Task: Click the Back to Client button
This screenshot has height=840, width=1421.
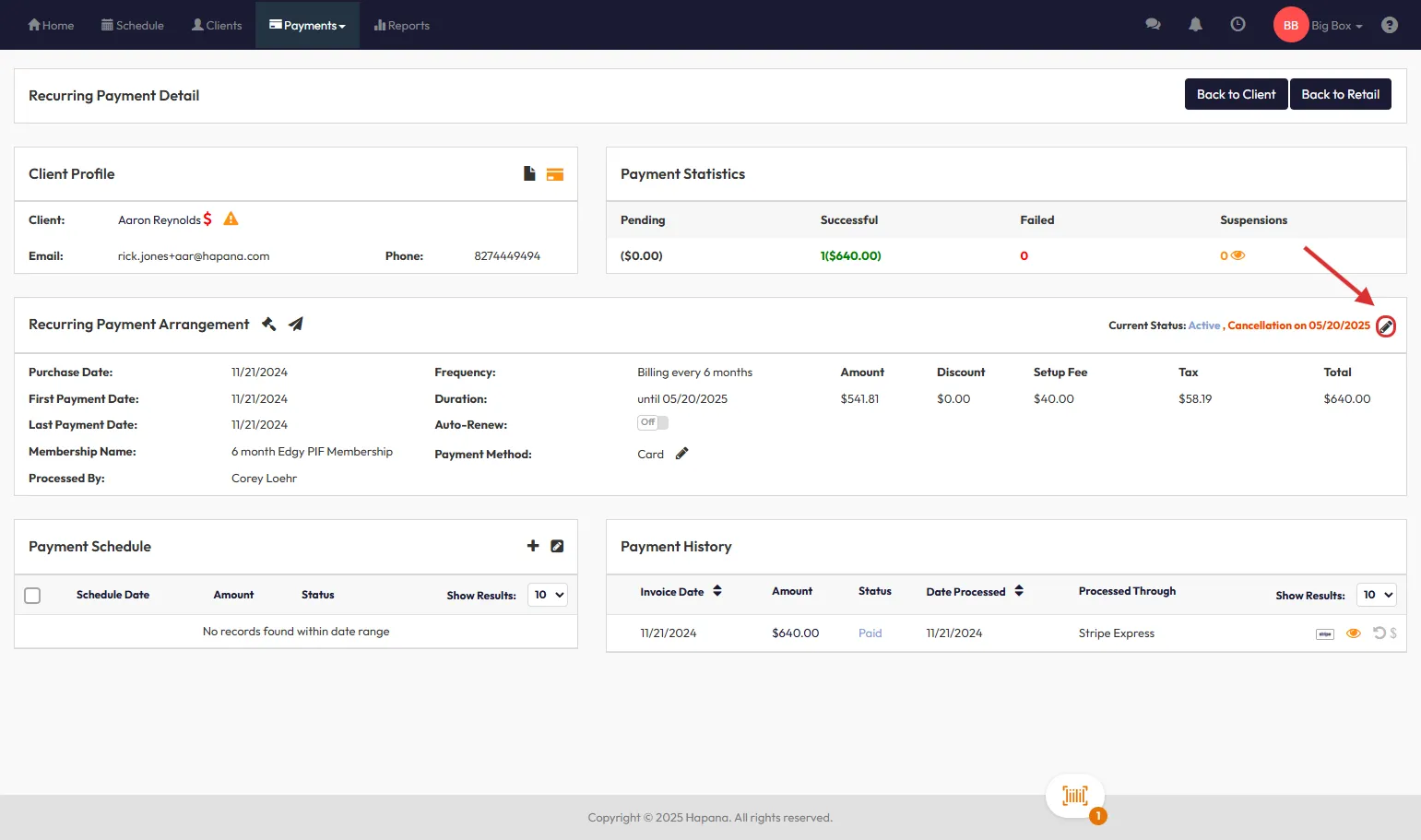Action: click(1236, 94)
